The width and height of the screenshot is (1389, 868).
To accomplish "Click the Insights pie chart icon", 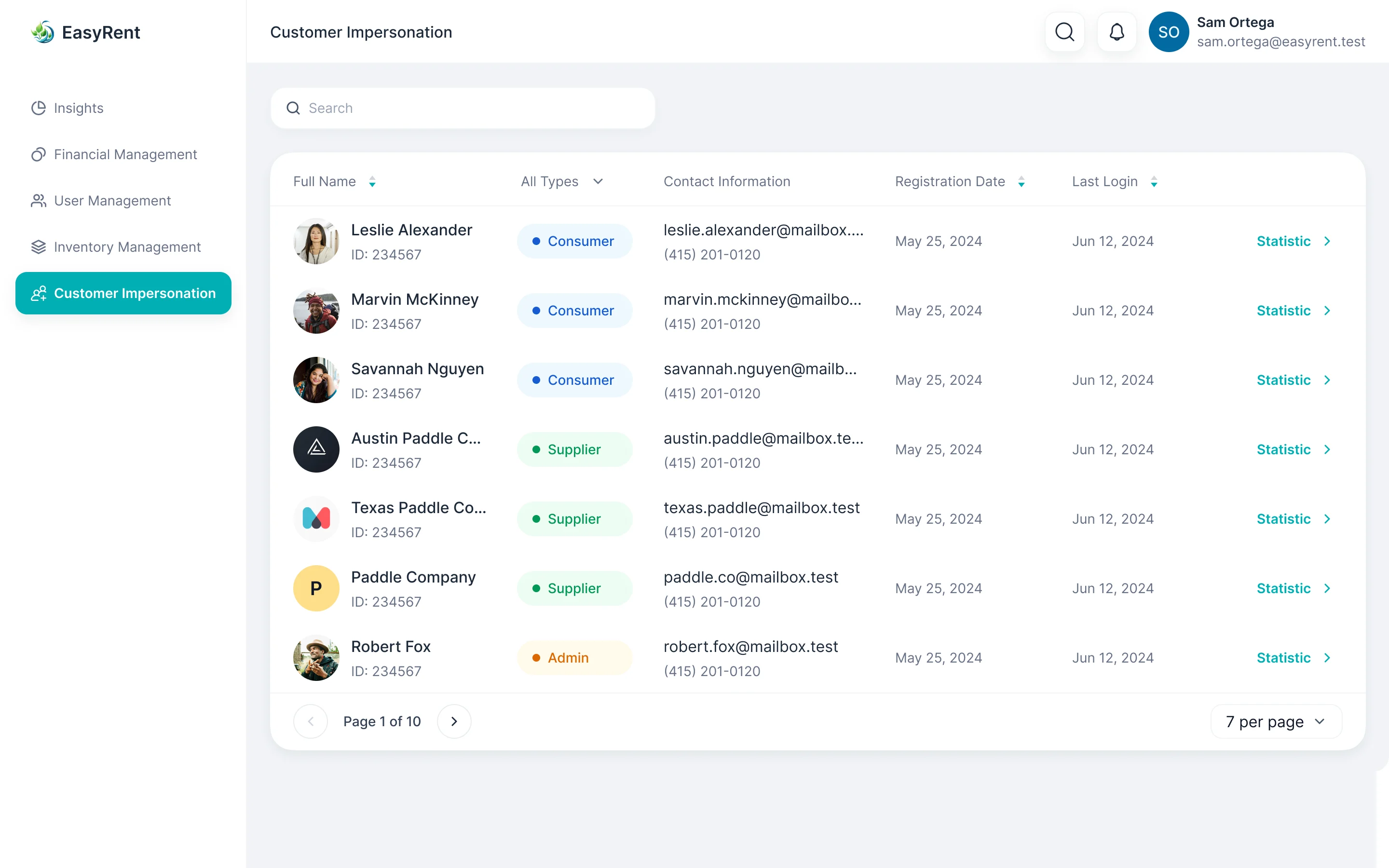I will 39,108.
